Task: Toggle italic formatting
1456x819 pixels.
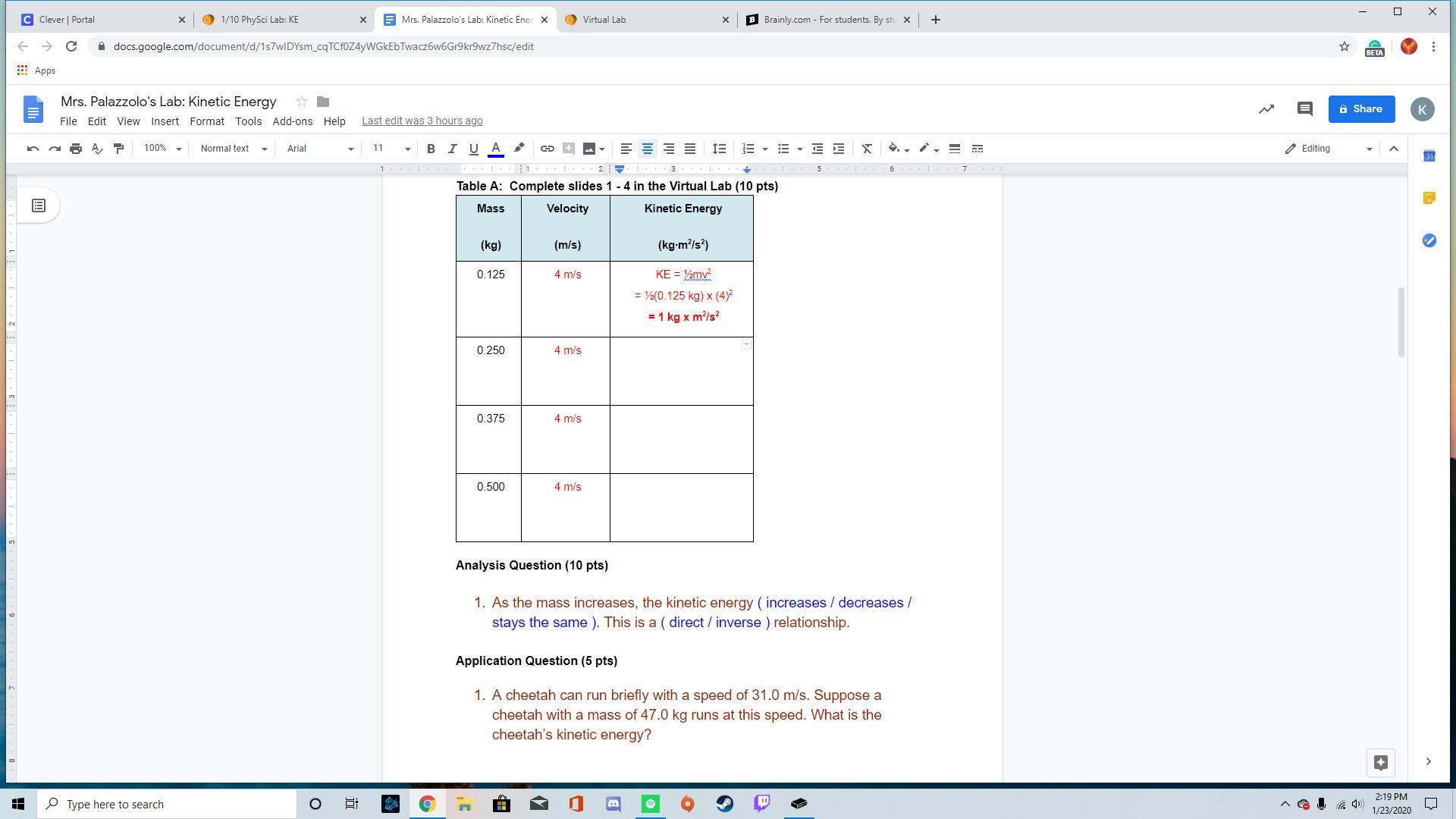Action: (452, 149)
